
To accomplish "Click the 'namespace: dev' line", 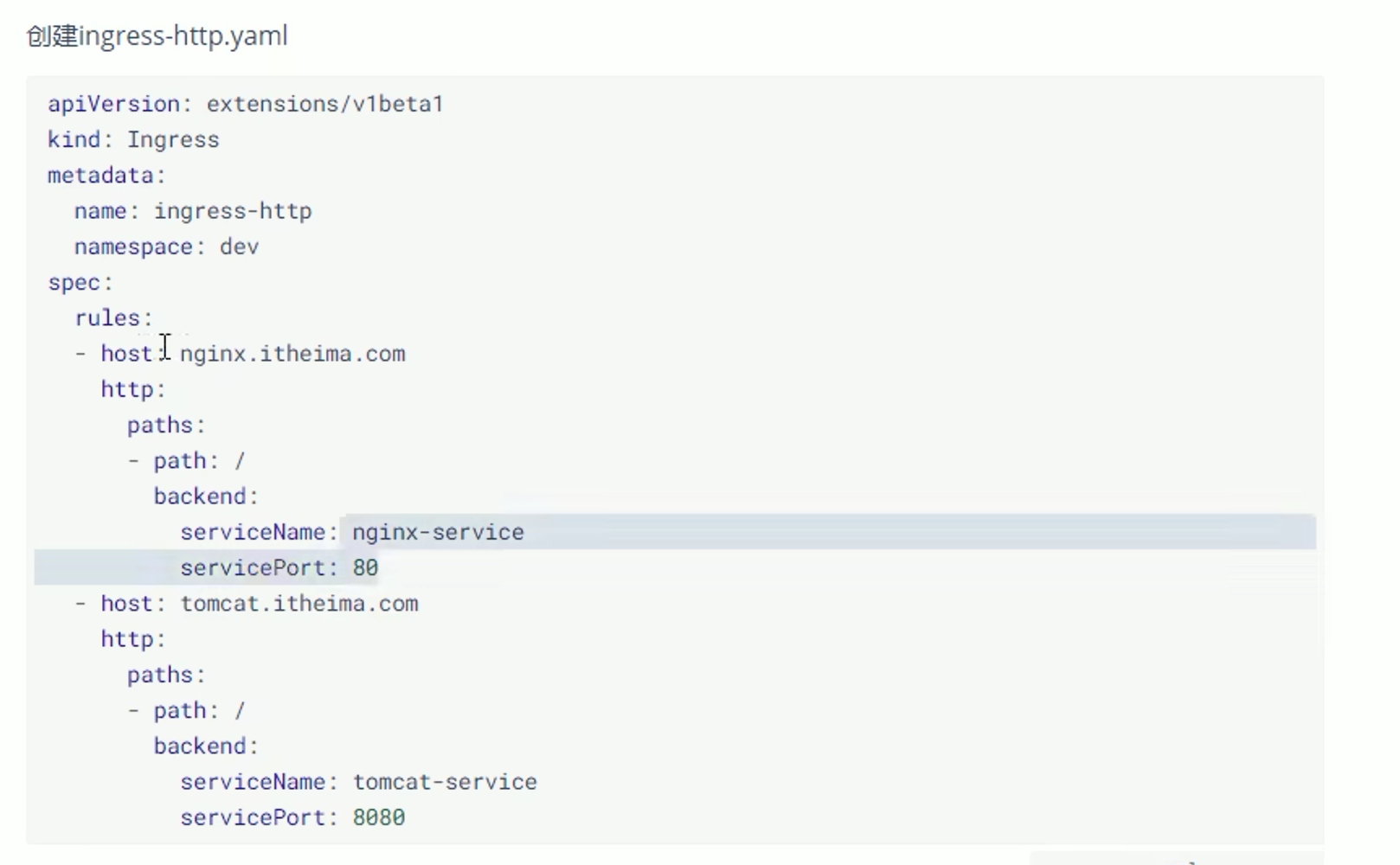I will point(166,247).
